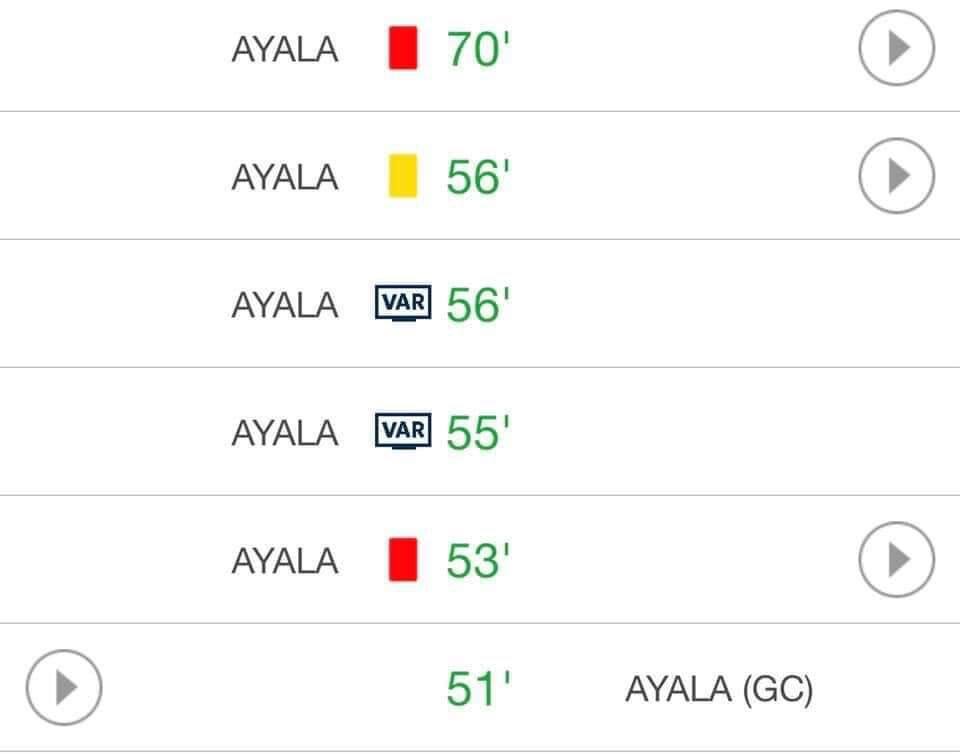Click the 51' minute marker
Screen dimensions: 960x754
[x=478, y=689]
